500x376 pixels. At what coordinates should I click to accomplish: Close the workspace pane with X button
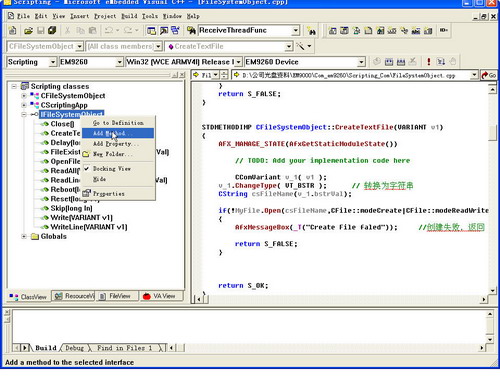[182, 75]
